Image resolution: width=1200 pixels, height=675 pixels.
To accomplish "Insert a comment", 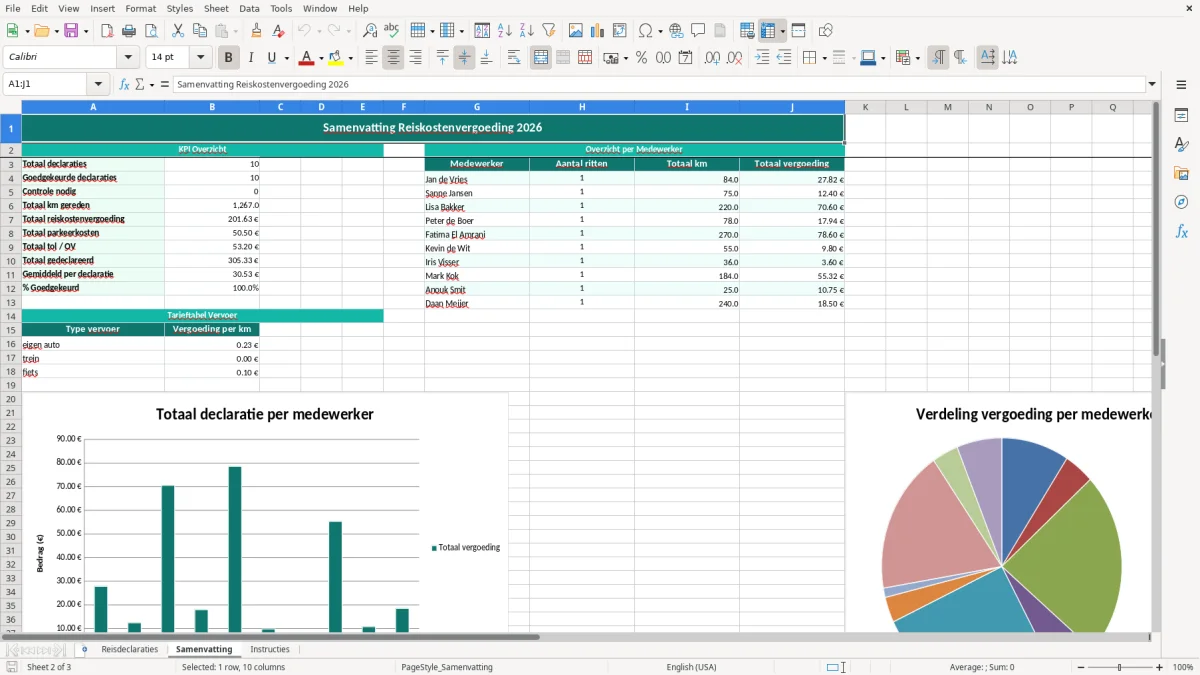I will coord(698,31).
